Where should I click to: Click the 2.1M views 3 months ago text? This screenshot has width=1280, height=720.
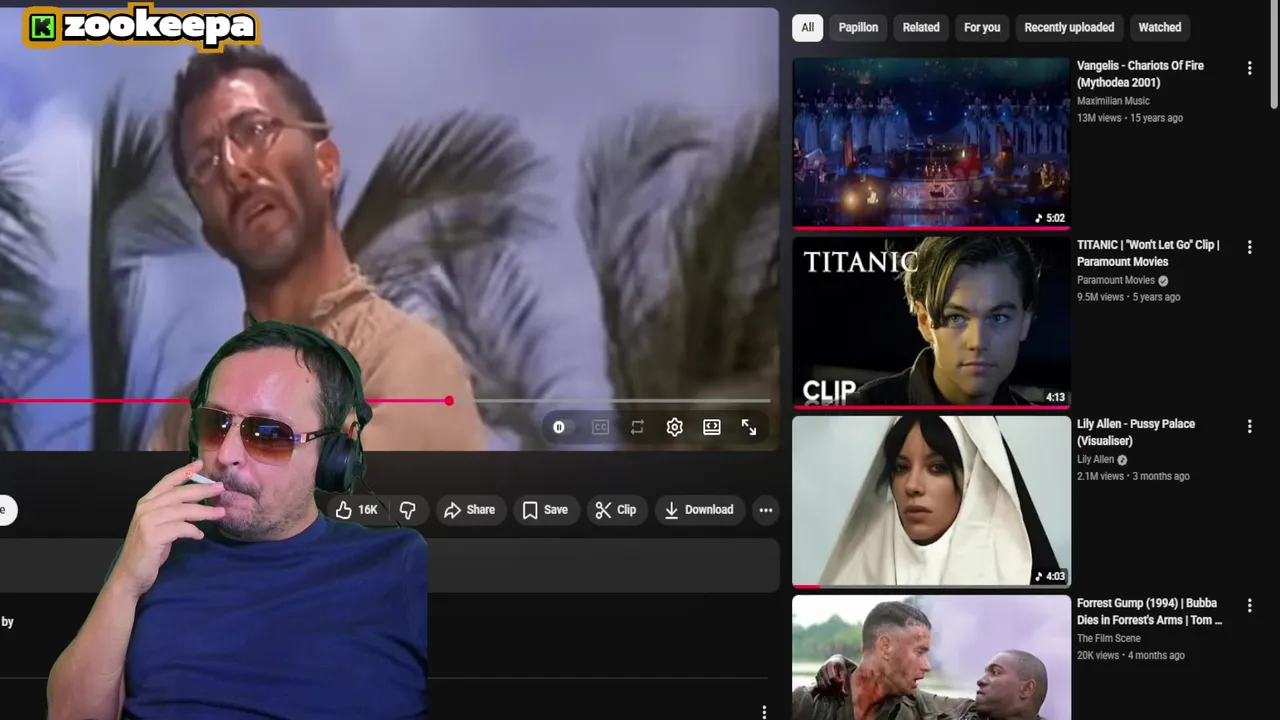click(1133, 476)
